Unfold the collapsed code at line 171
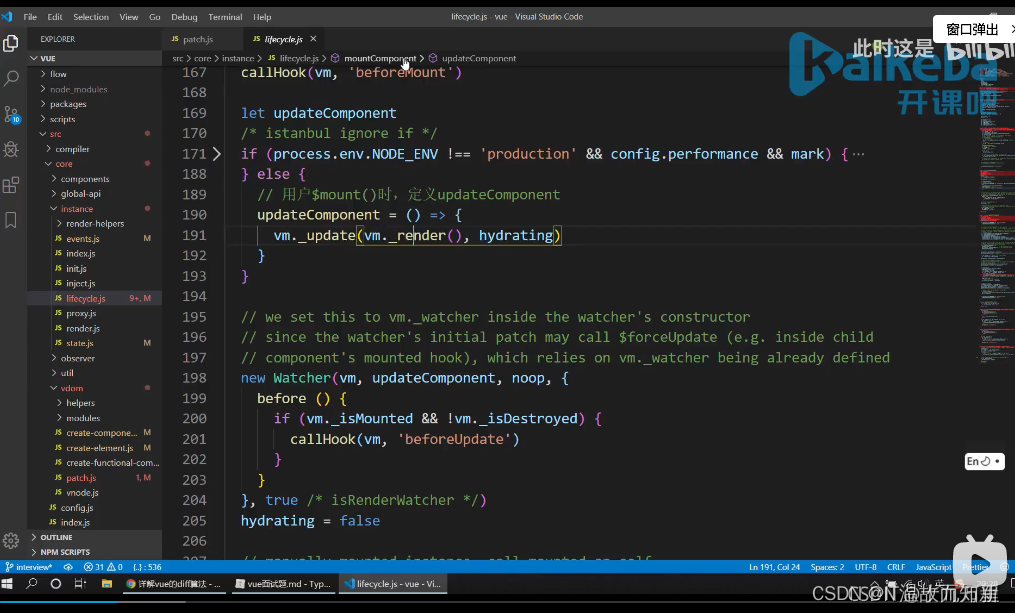The height and width of the screenshot is (613, 1015). [x=216, y=154]
